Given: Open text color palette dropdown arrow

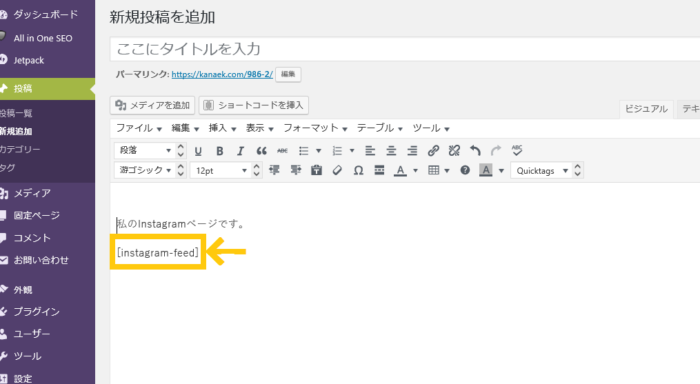Looking at the screenshot, I should 416,171.
